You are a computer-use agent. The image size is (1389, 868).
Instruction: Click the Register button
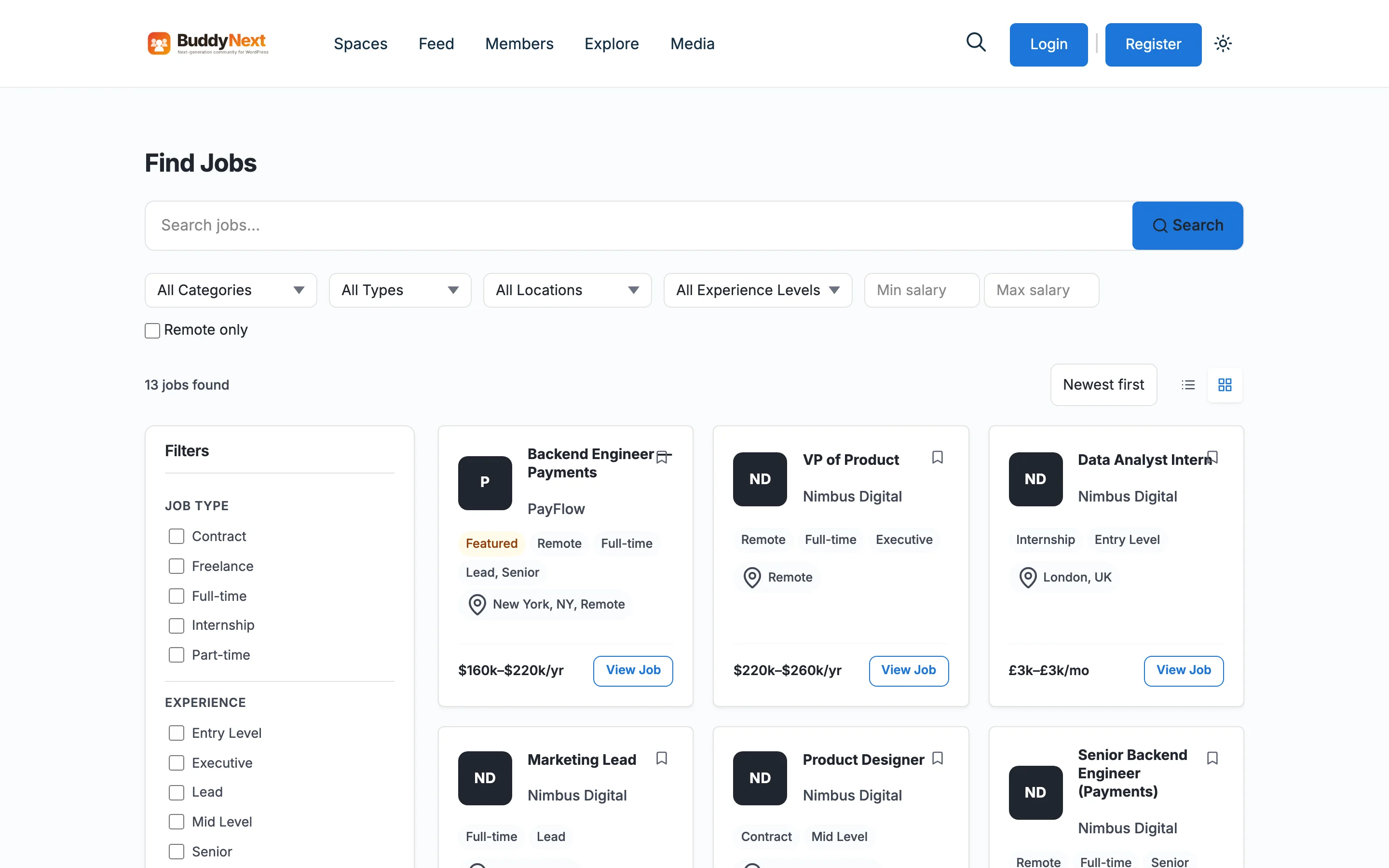[x=1153, y=44]
